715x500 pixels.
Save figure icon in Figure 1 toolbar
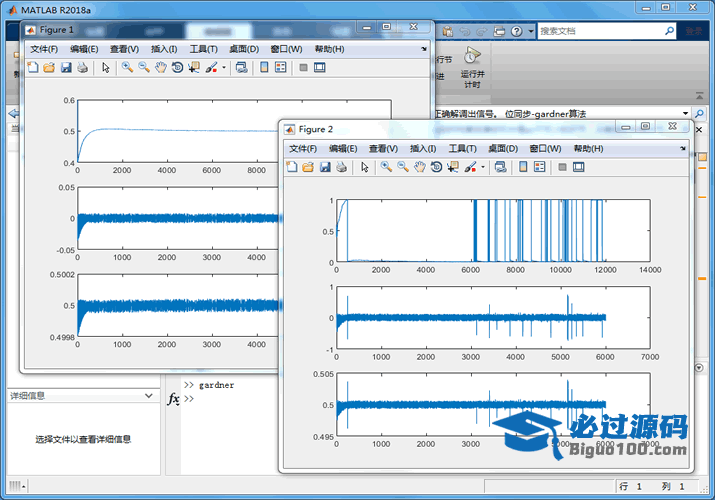point(66,67)
